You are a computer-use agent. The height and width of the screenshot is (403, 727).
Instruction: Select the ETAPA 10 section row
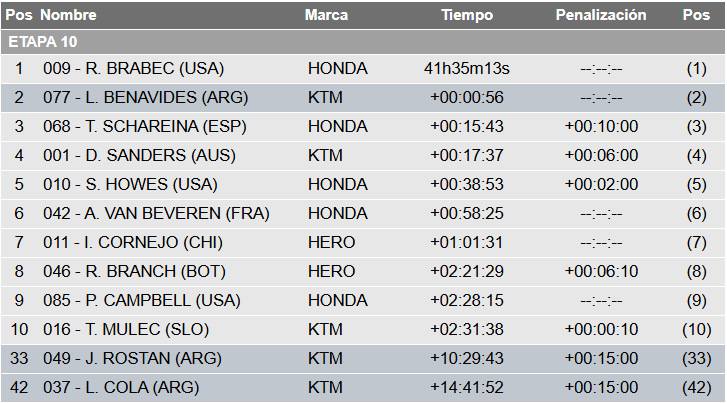(x=42, y=42)
